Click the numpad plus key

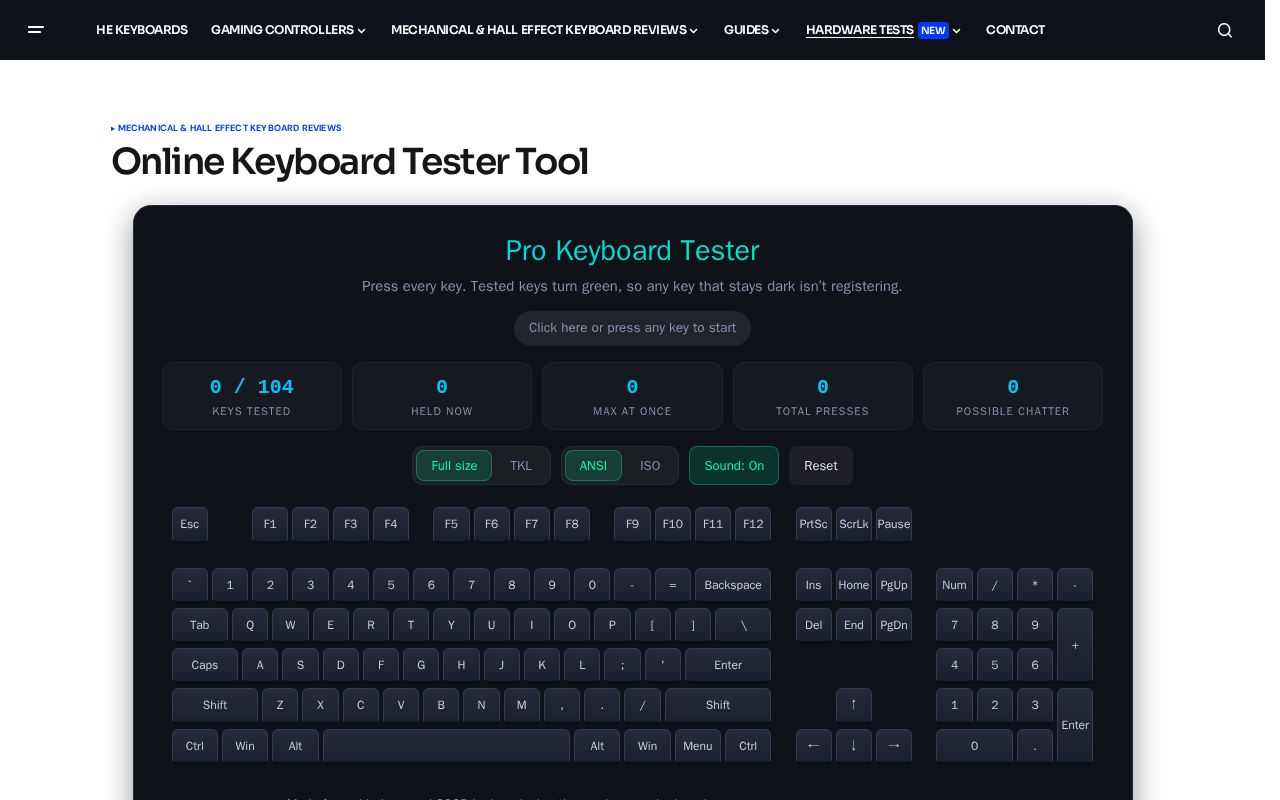[1075, 645]
